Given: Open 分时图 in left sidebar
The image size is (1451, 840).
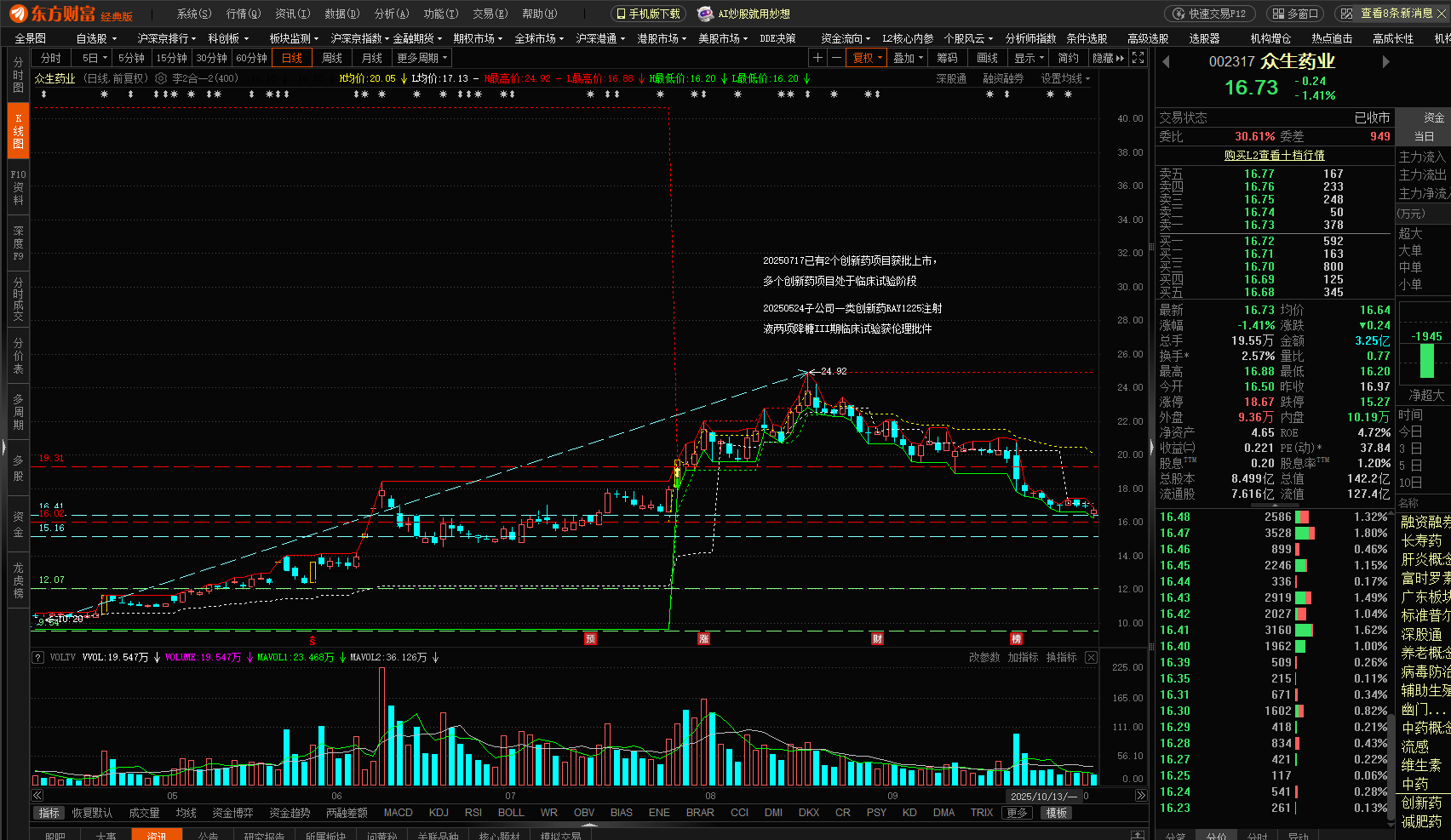Looking at the screenshot, I should pos(18,75).
